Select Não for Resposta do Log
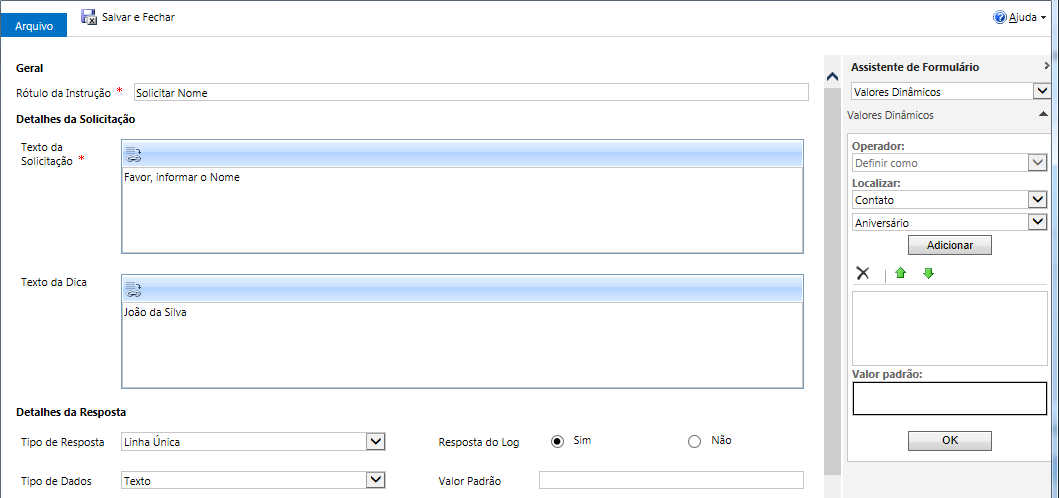 694,441
